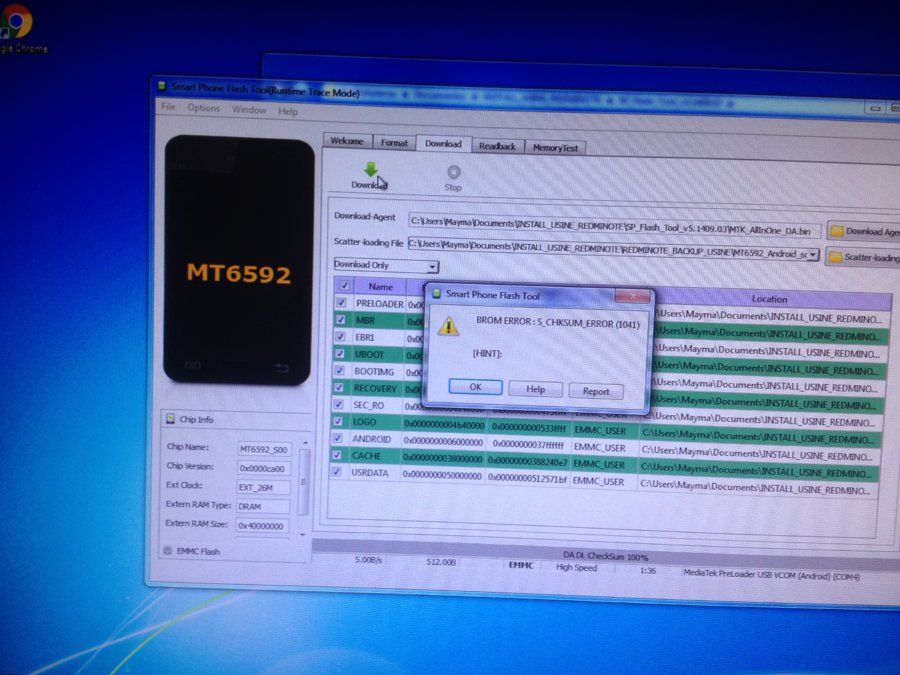This screenshot has height=675, width=900.
Task: Click the High Speed status entry
Action: click(576, 567)
